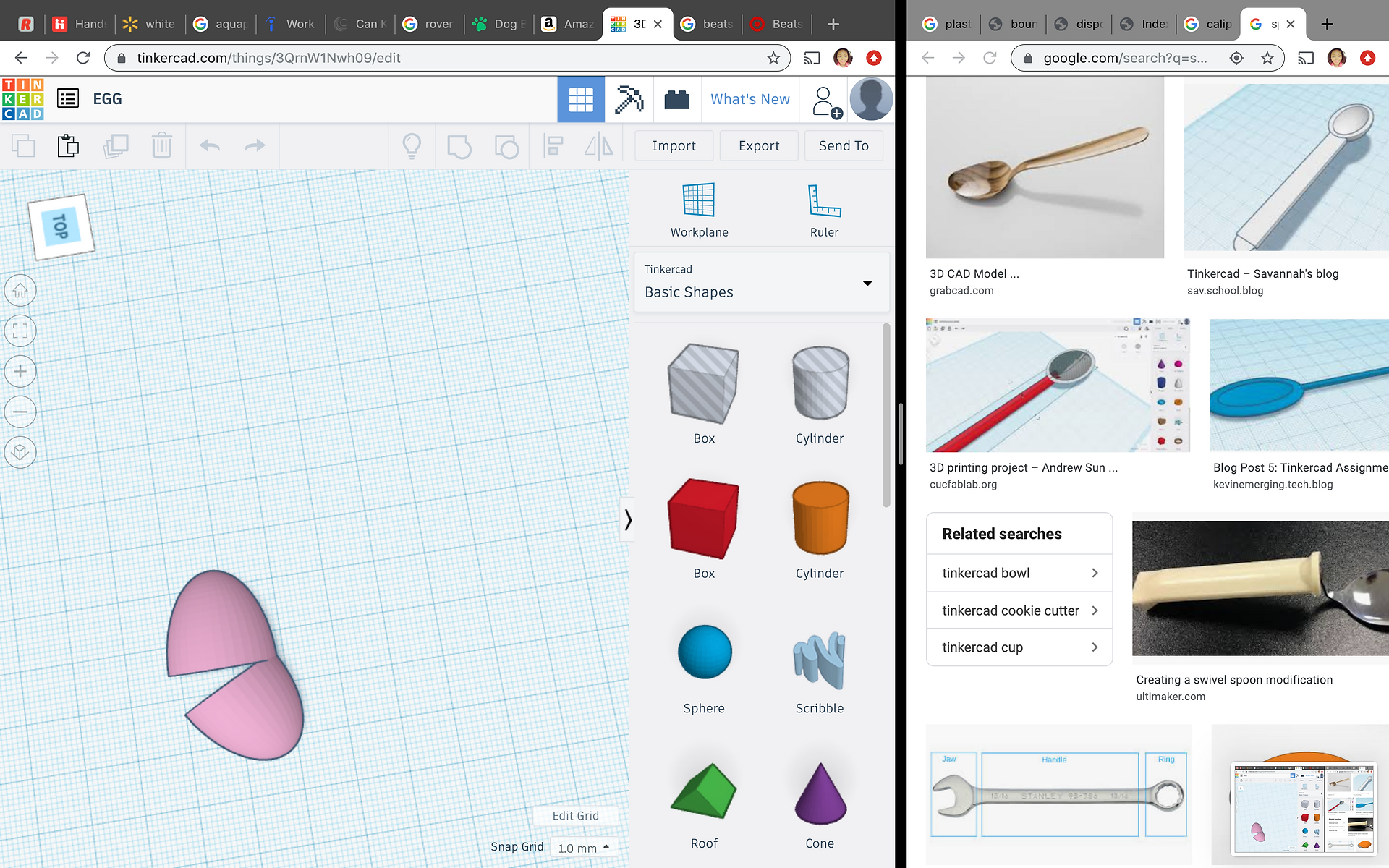Click the Redo arrow
This screenshot has width=1389, height=868.
pos(255,146)
